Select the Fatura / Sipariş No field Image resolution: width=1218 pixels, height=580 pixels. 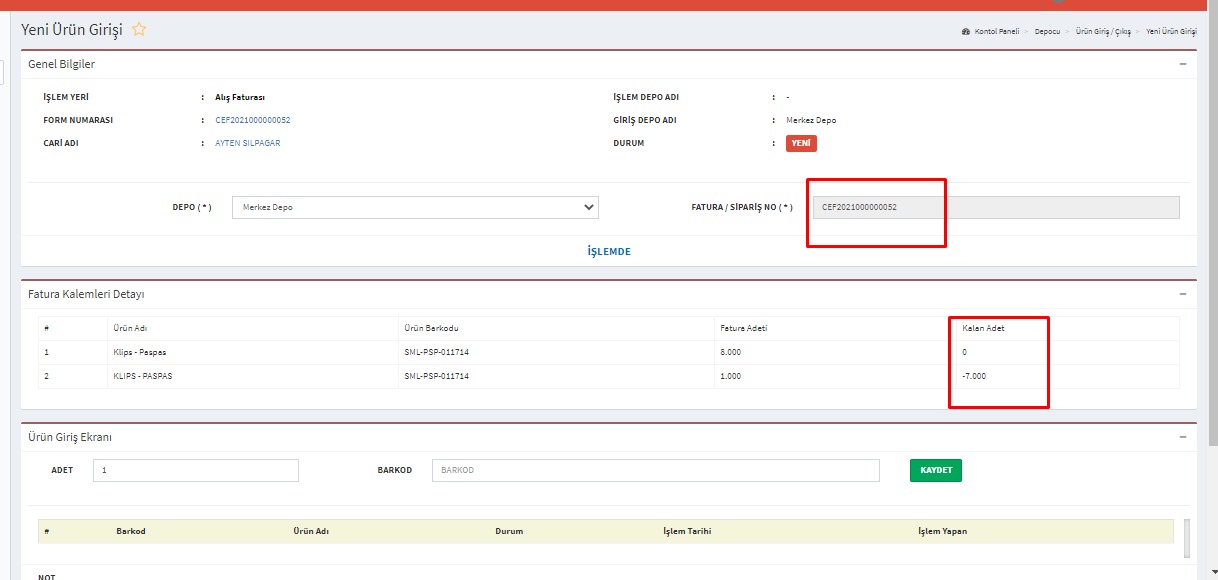click(x=995, y=207)
